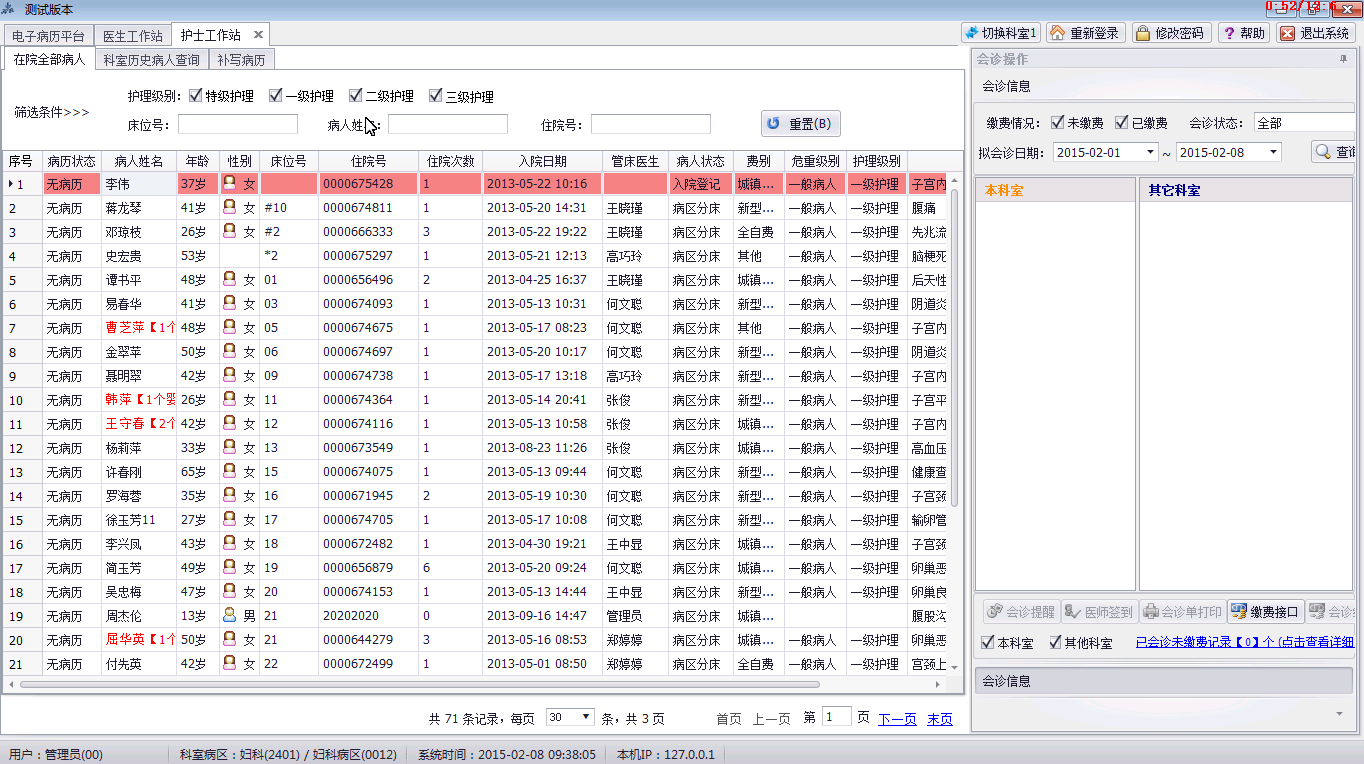Expand the 2015-02-08 end date picker
Screen dimensions: 1364x764
1273,152
